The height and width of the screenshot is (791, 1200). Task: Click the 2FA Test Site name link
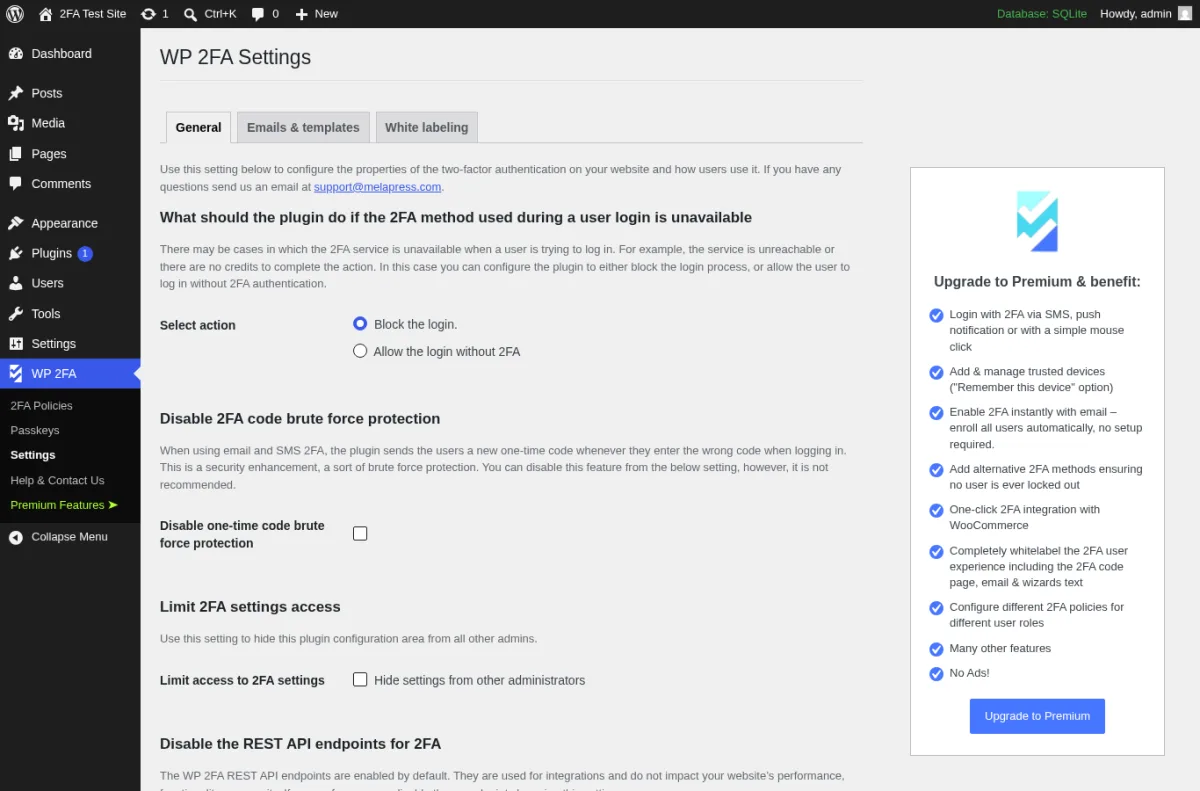point(93,14)
